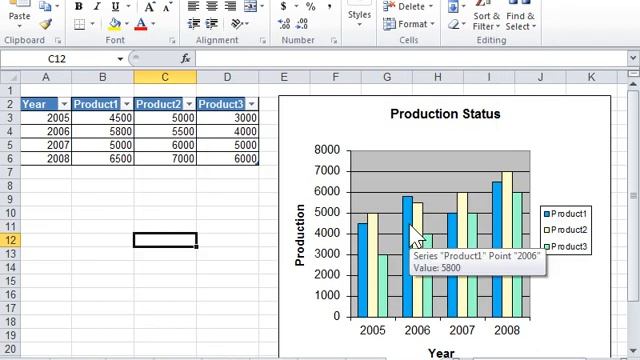Select cell containing 5800
640x360 pixels.
pos(103,131)
